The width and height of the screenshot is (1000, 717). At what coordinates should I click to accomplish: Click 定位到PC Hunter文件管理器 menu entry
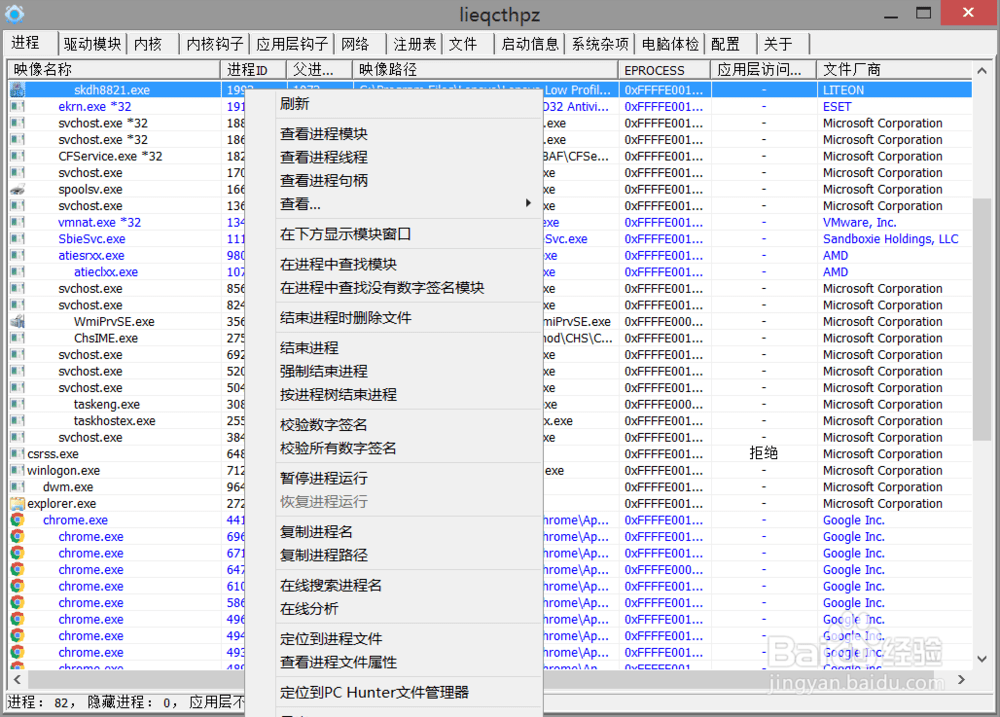tap(374, 692)
